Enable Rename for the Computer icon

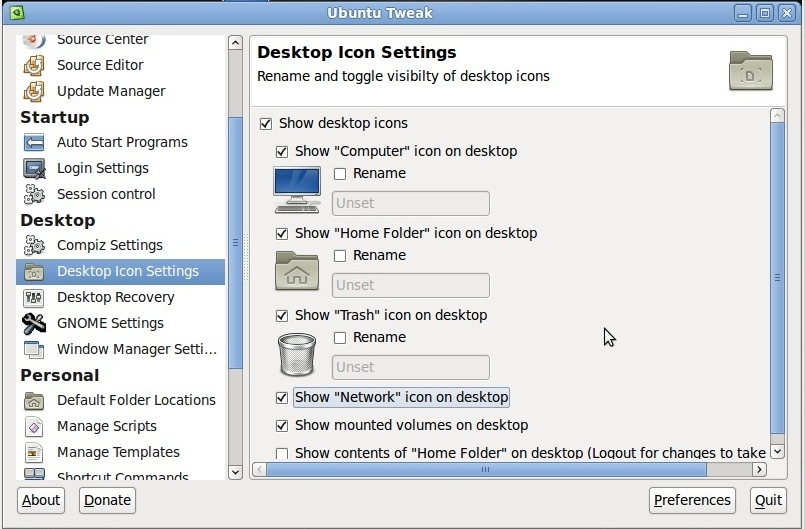[x=340, y=174]
